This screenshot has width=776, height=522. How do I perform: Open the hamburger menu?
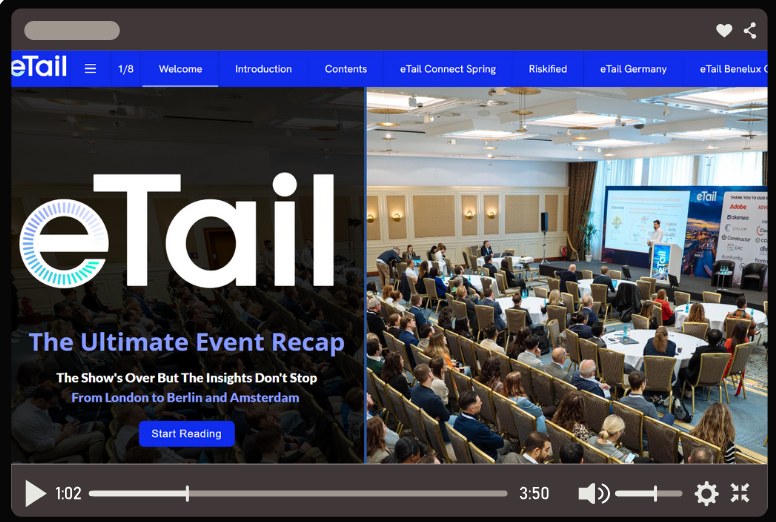tap(90, 69)
